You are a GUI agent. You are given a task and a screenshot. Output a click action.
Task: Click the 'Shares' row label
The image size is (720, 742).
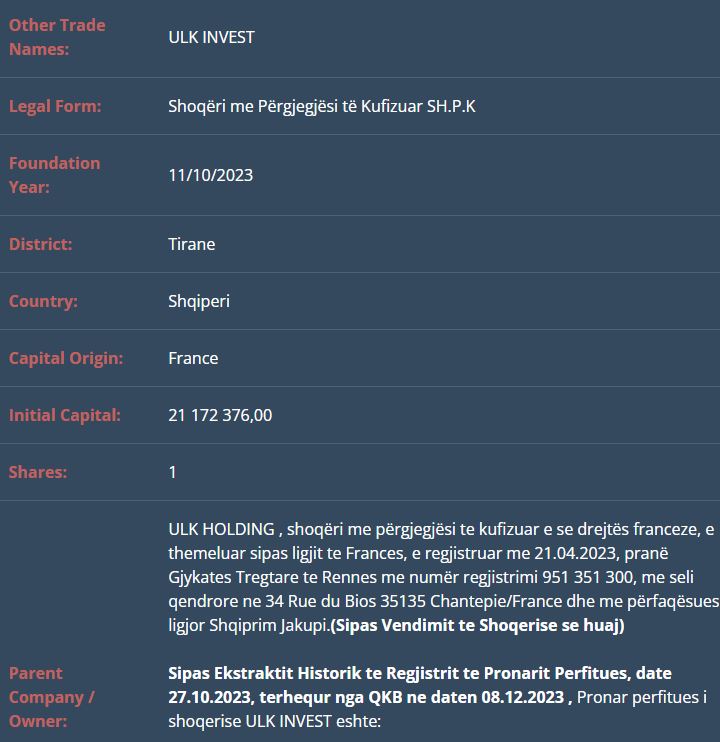click(38, 472)
